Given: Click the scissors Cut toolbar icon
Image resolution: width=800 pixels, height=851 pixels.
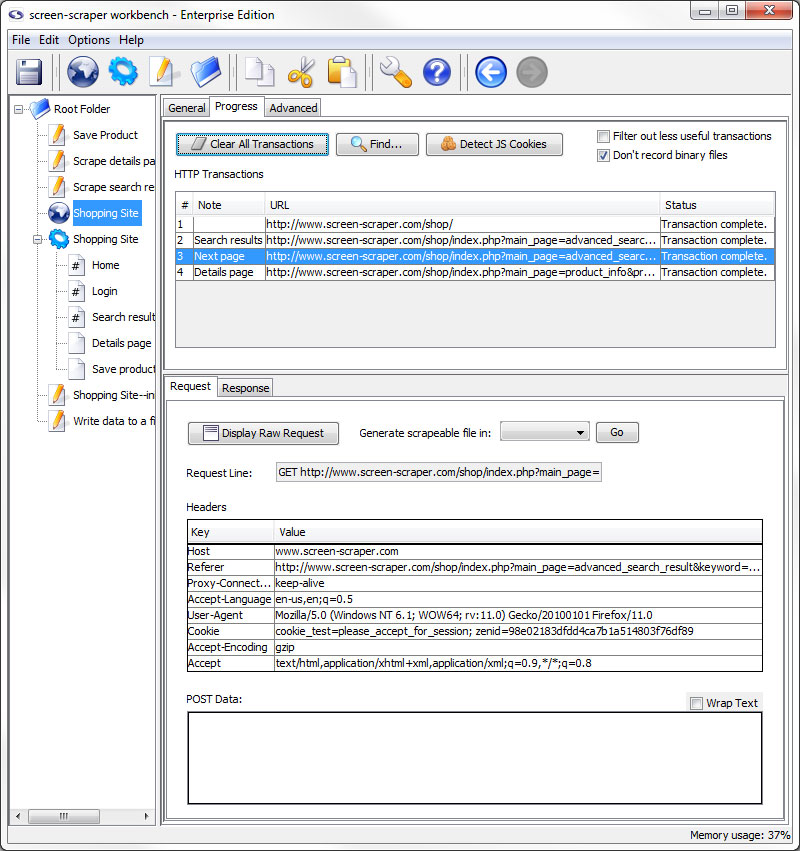Looking at the screenshot, I should click(301, 72).
